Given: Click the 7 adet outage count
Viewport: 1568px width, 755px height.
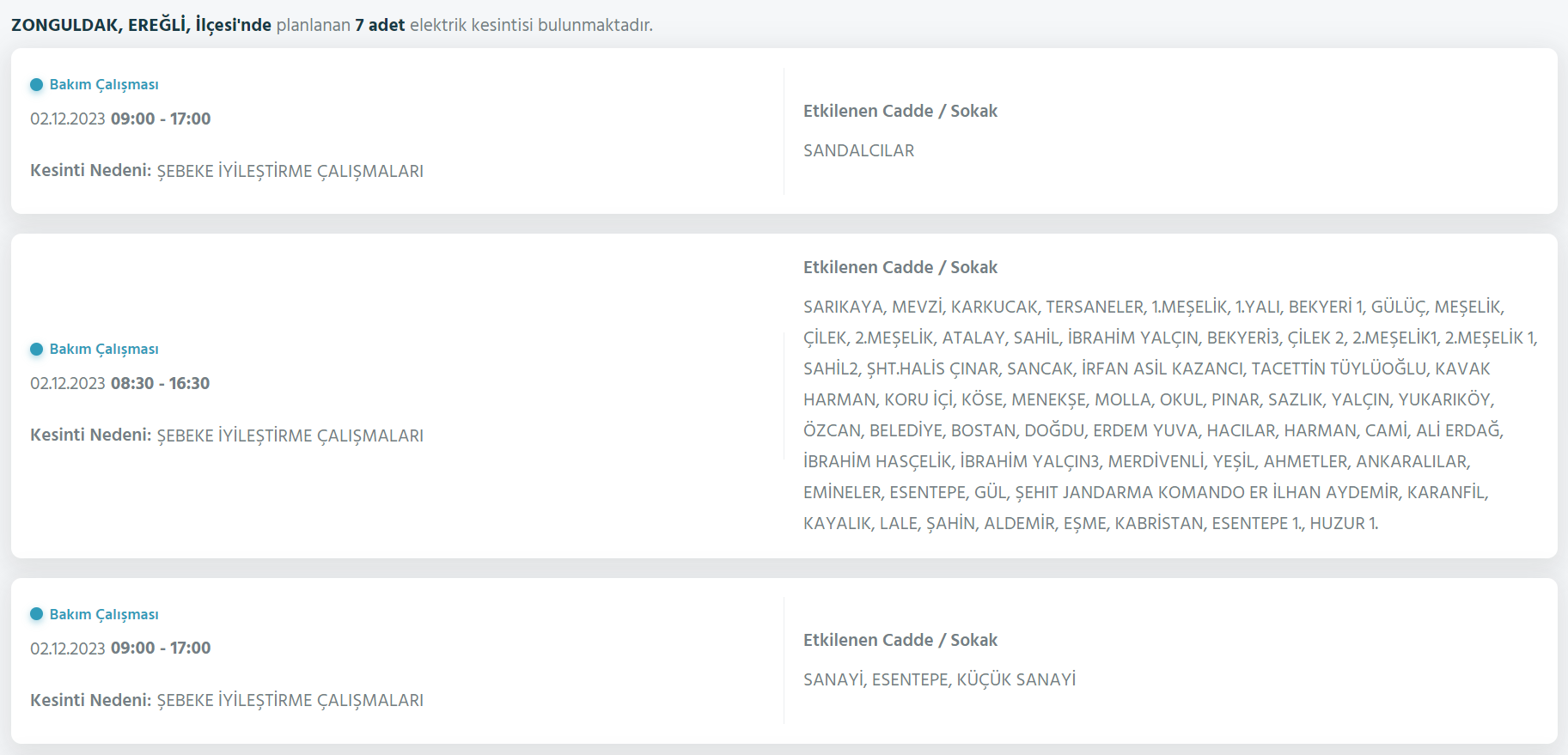Looking at the screenshot, I should click(380, 25).
